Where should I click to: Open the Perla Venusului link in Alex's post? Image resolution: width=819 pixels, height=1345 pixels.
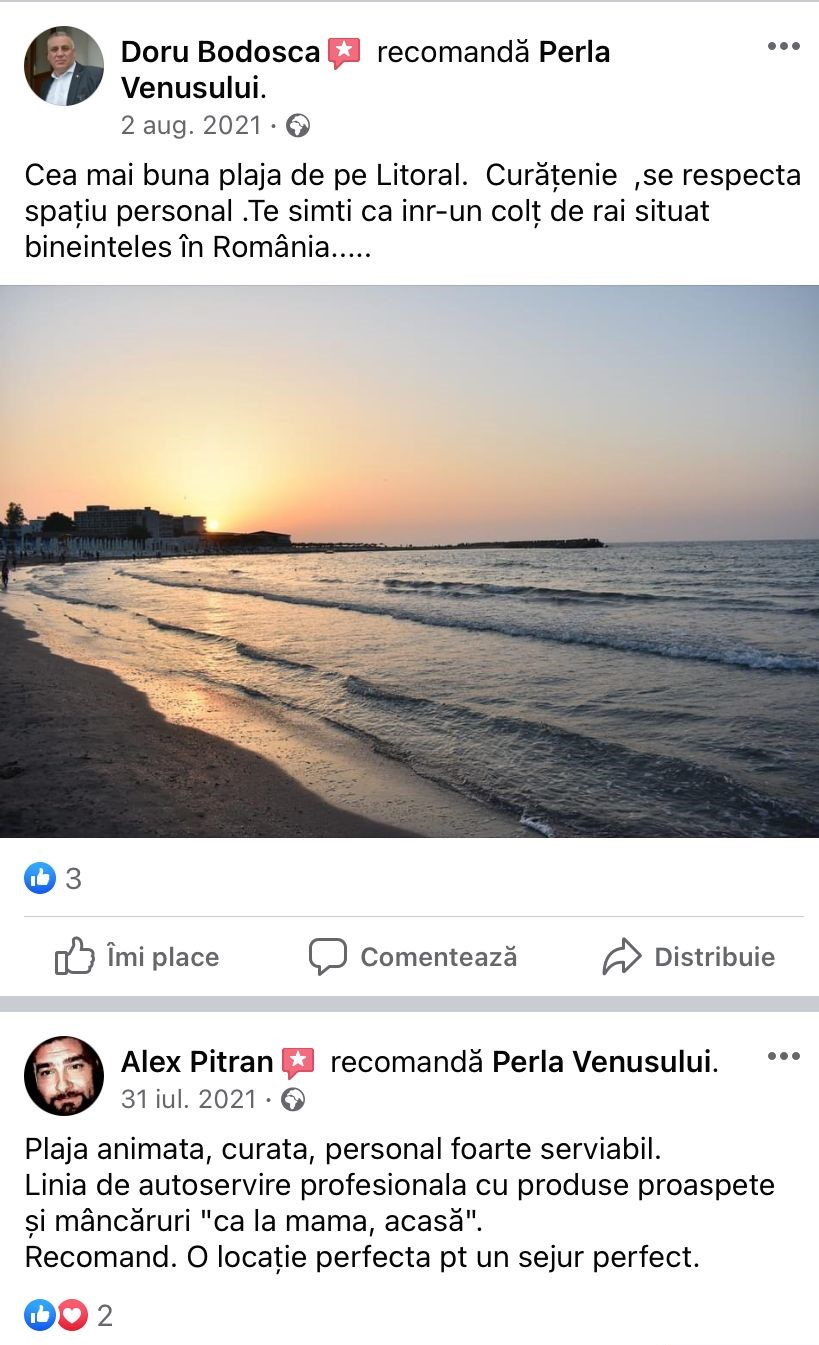(x=602, y=1062)
